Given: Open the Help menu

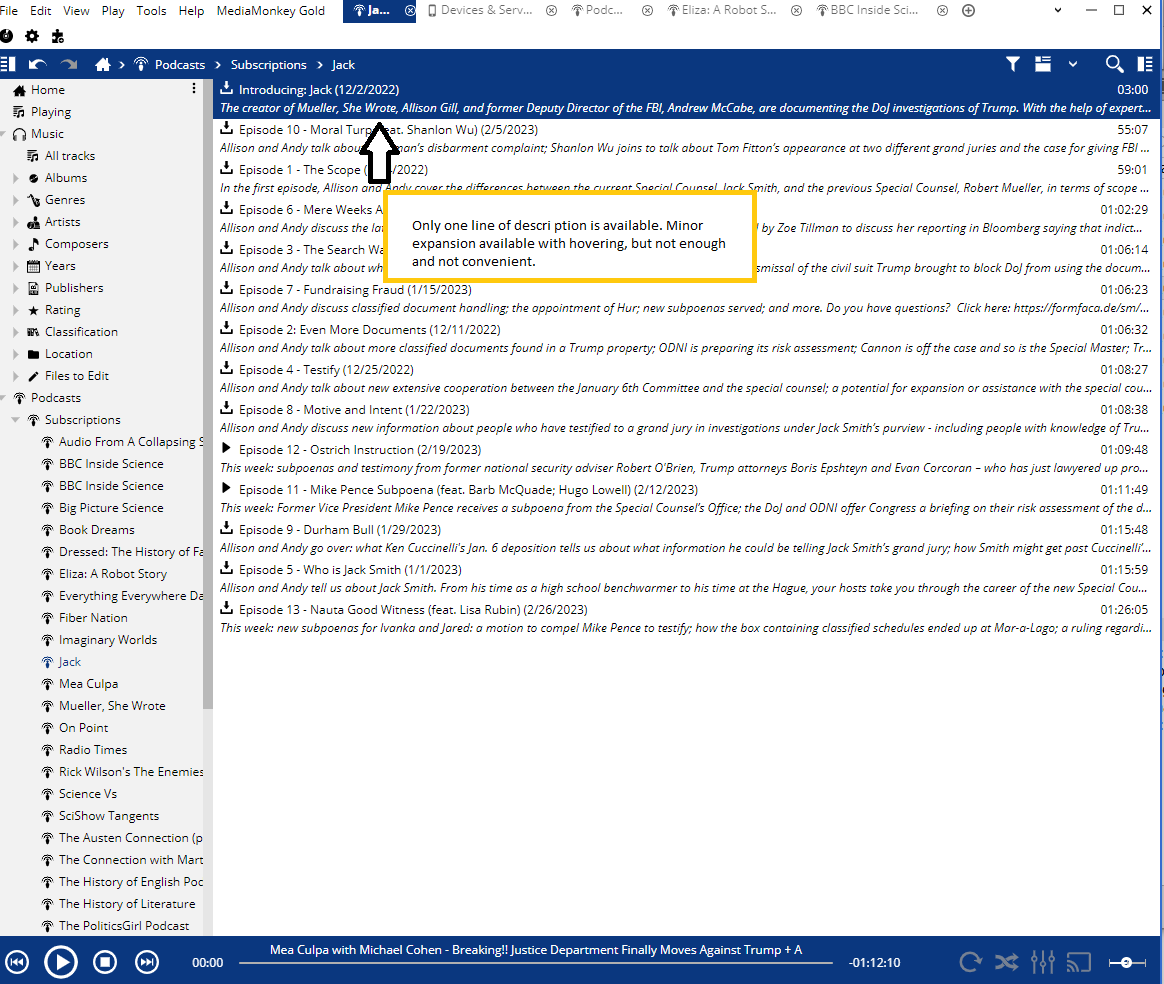Looking at the screenshot, I should [191, 10].
